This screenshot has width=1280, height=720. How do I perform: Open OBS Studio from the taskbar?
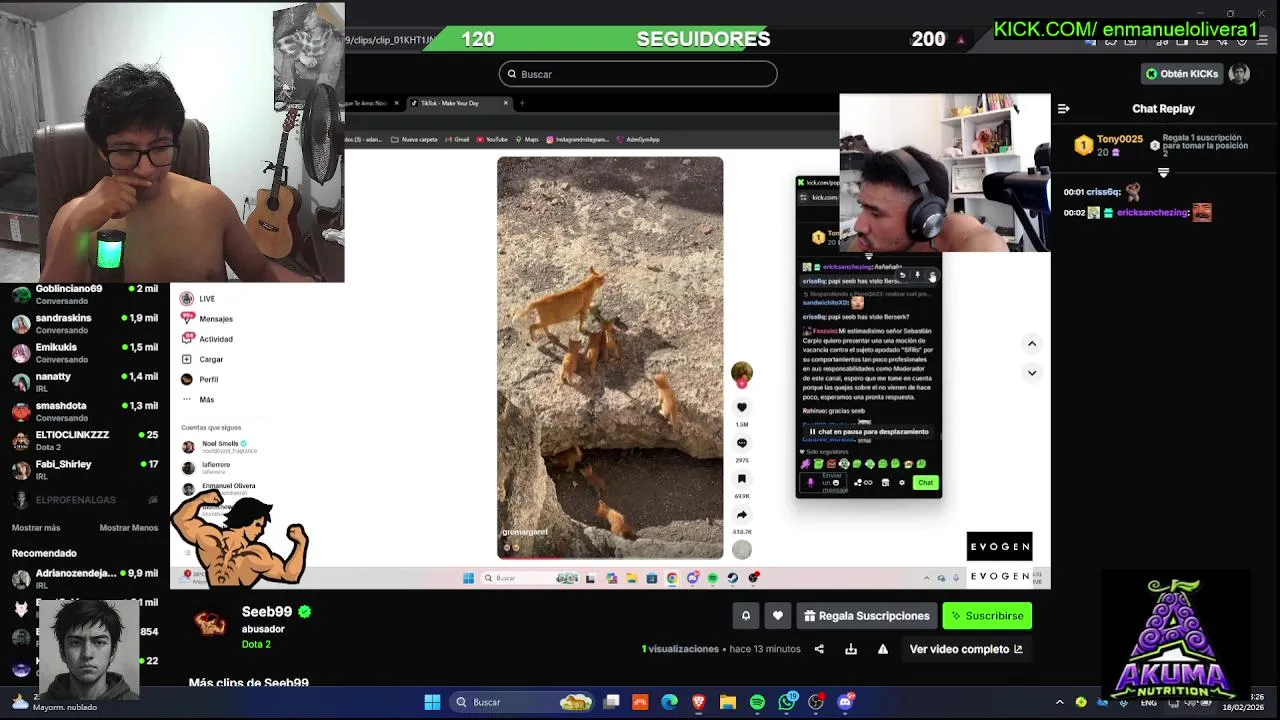click(x=816, y=702)
